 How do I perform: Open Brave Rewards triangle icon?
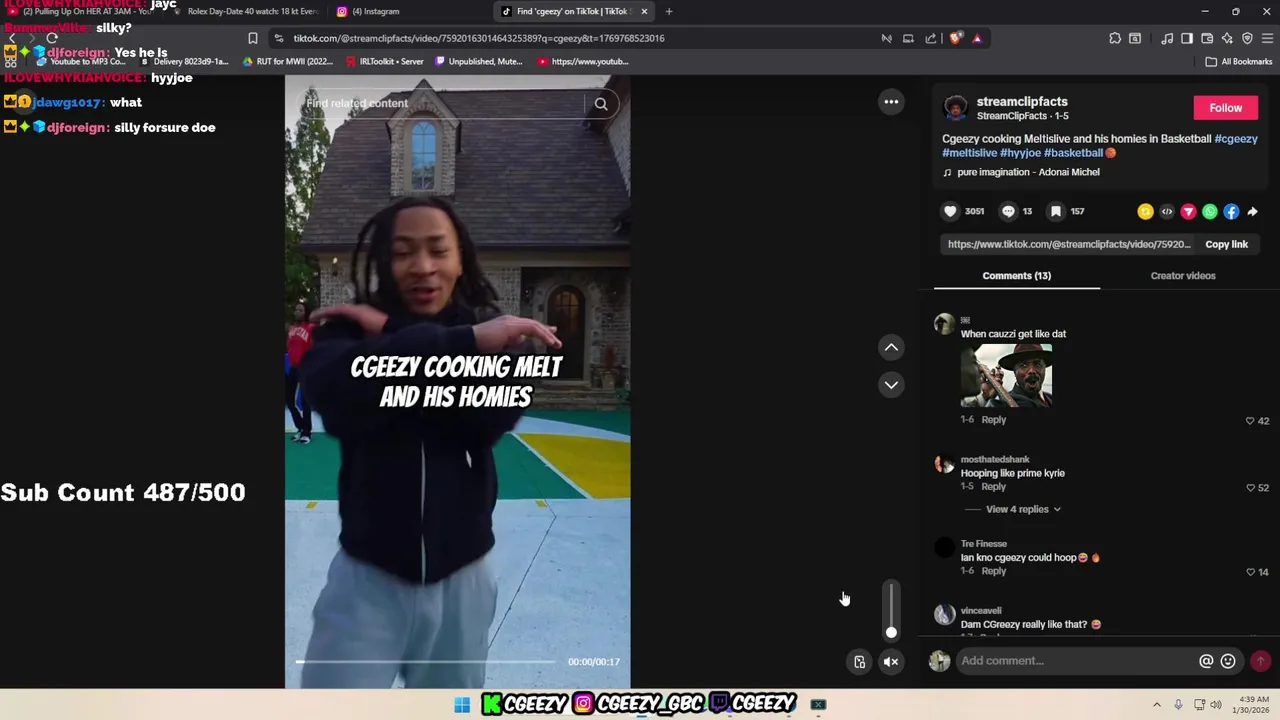pyautogui.click(x=977, y=38)
